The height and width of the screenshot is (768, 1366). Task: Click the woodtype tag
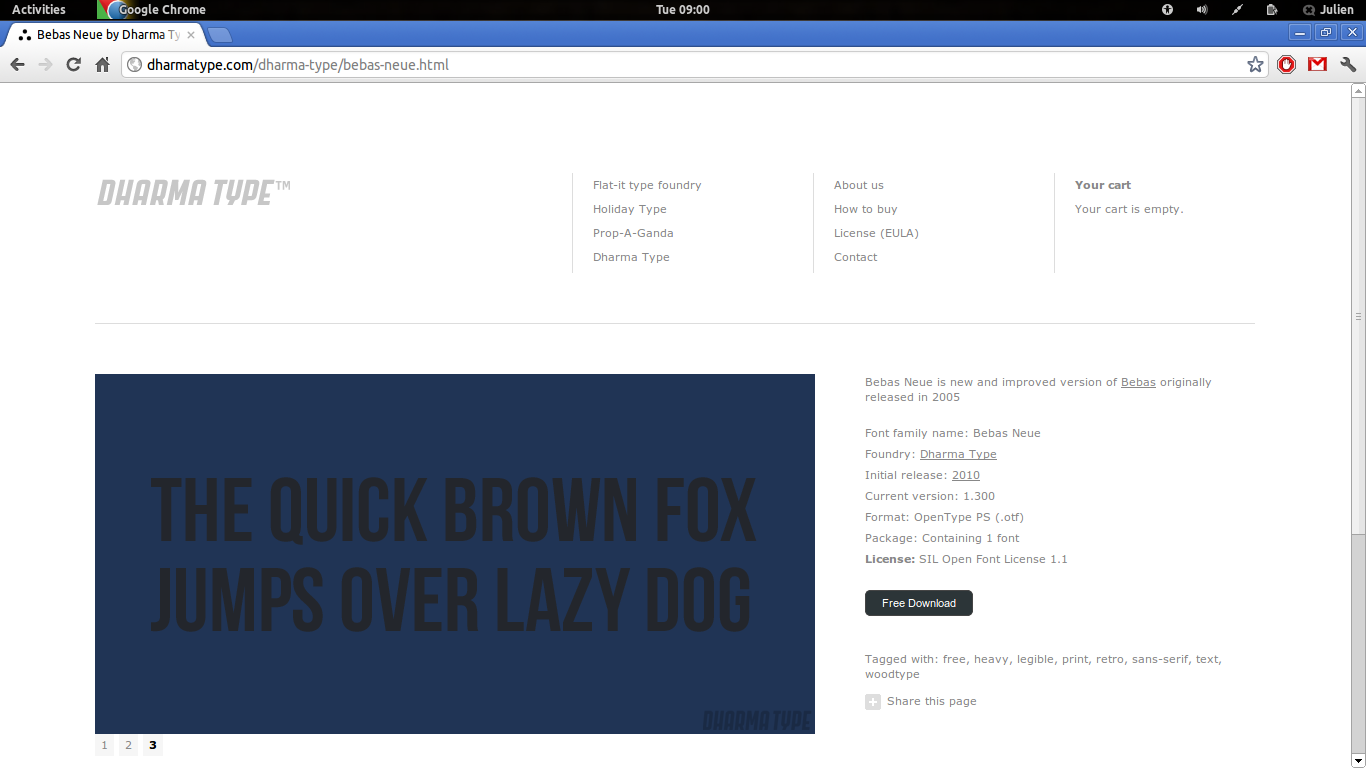pos(892,674)
